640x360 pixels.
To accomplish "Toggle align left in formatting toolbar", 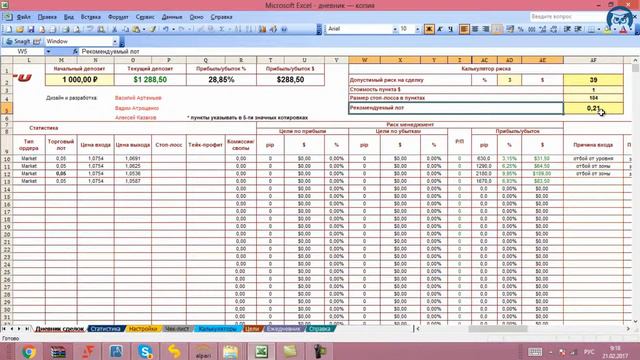I will [x=464, y=29].
